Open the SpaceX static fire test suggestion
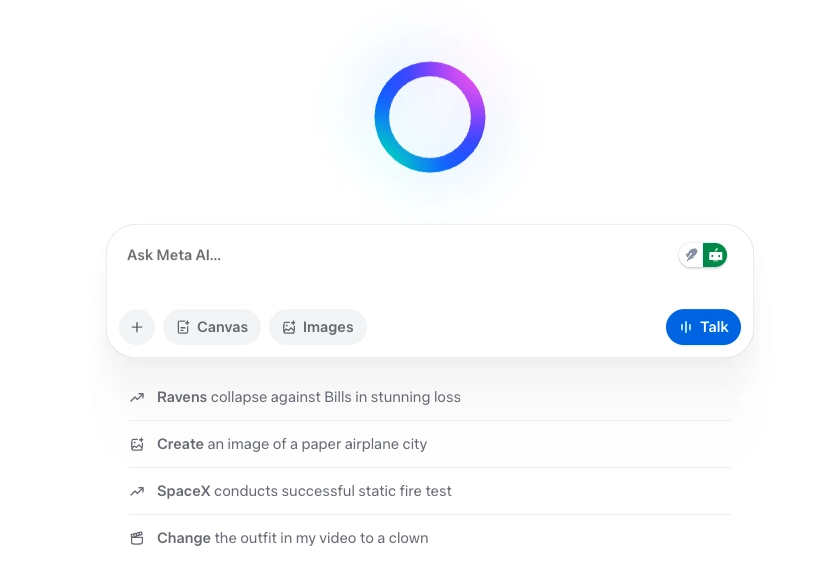This screenshot has width=826, height=563. pyautogui.click(x=430, y=491)
